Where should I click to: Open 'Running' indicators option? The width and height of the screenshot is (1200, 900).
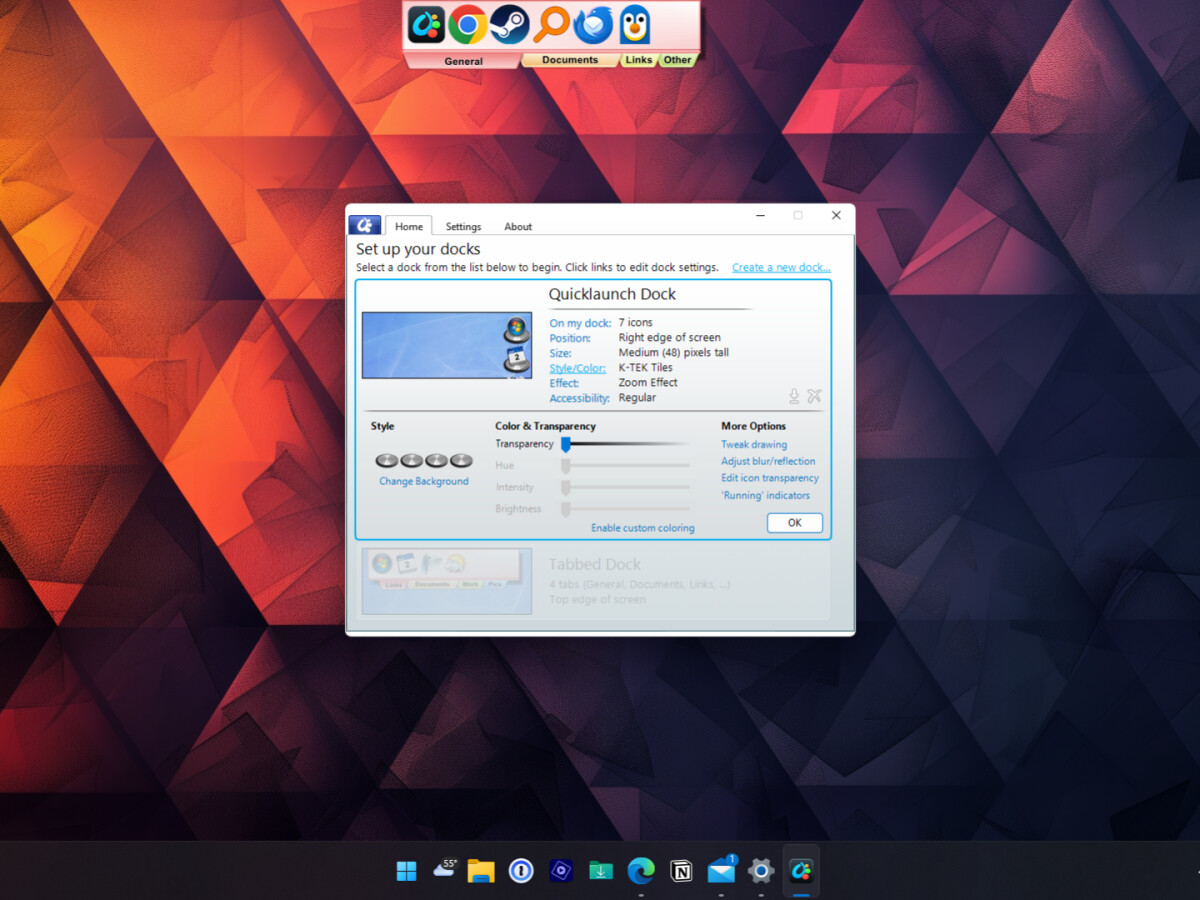click(766, 495)
